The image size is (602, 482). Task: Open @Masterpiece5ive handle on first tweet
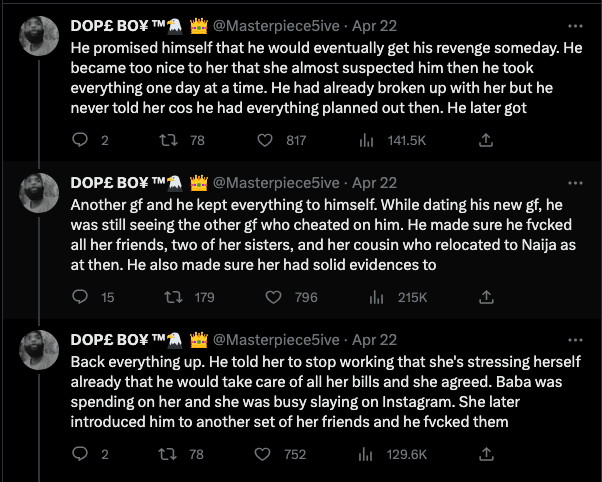pos(276,26)
